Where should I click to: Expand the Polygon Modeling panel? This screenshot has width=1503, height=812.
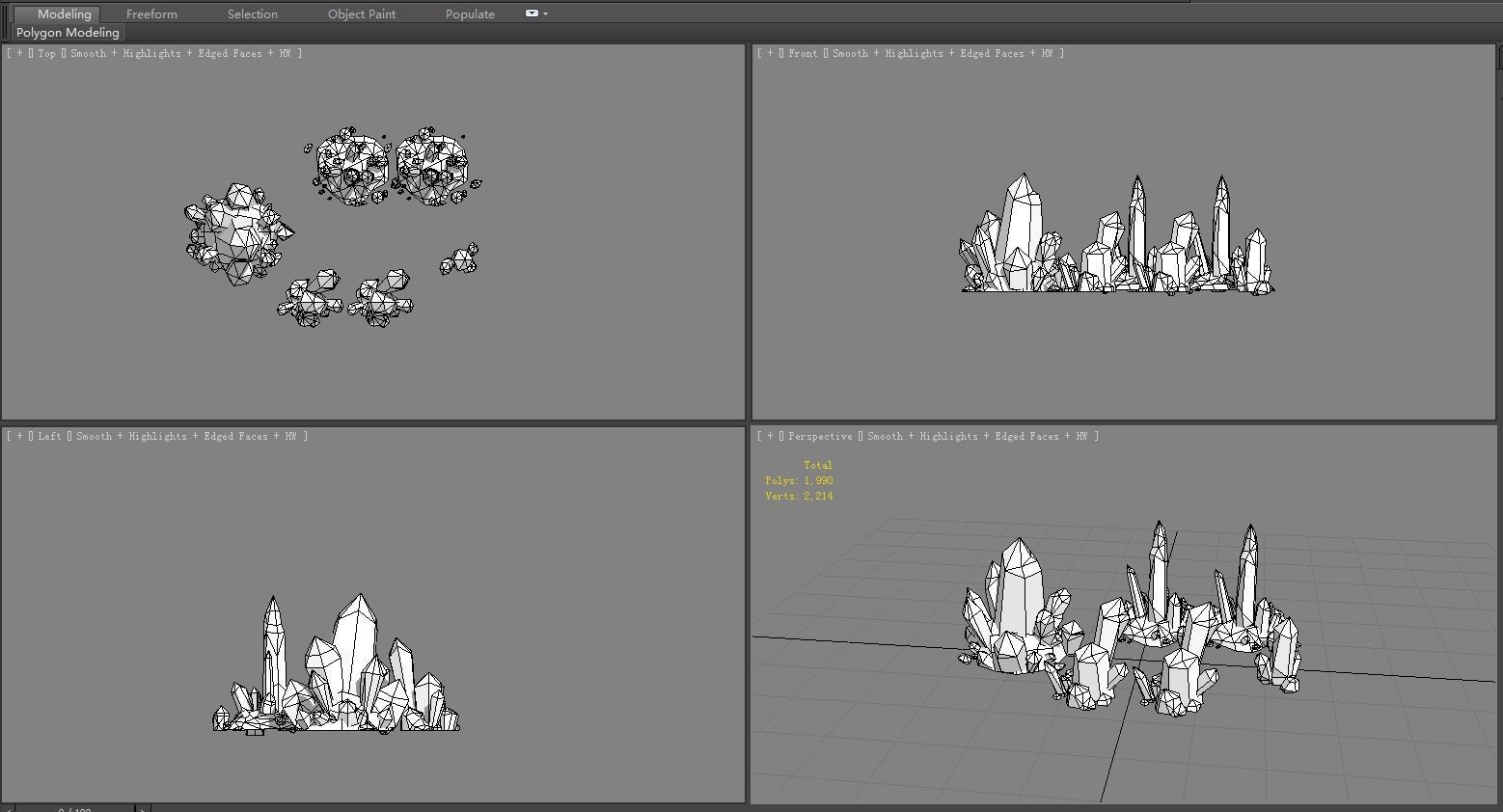[68, 32]
